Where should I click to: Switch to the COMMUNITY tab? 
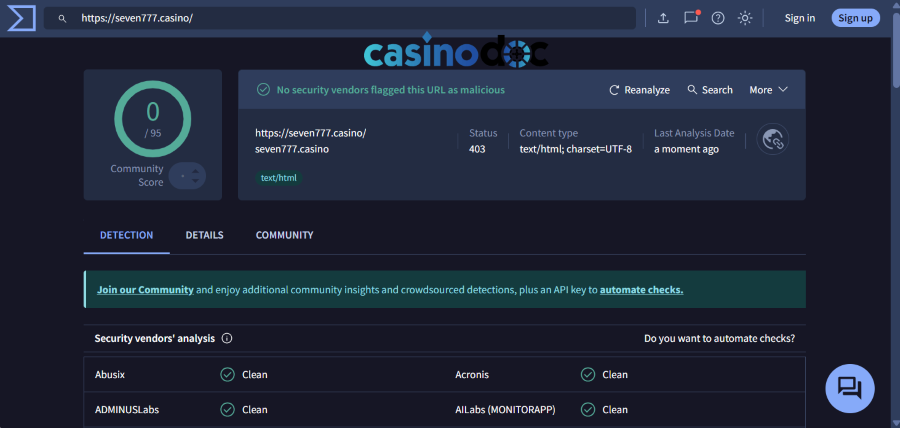tap(285, 235)
